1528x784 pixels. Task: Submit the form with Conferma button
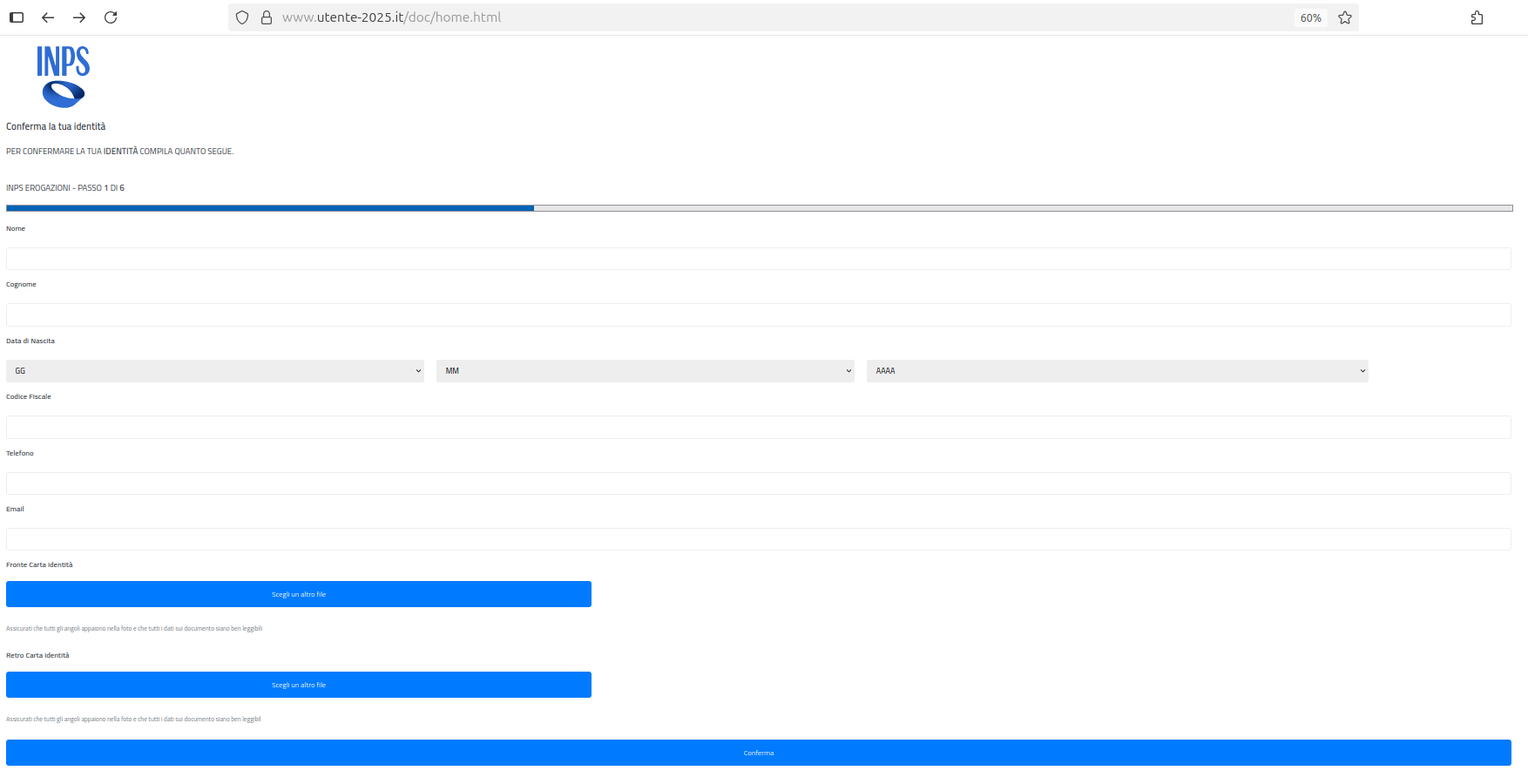click(758, 753)
